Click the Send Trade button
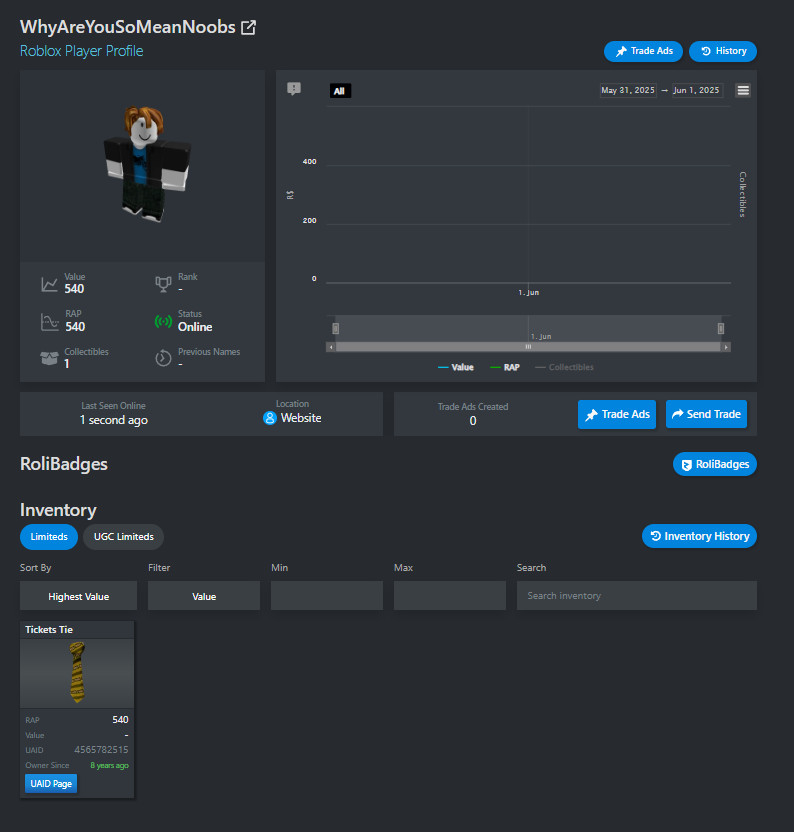This screenshot has height=832, width=794. coord(706,414)
